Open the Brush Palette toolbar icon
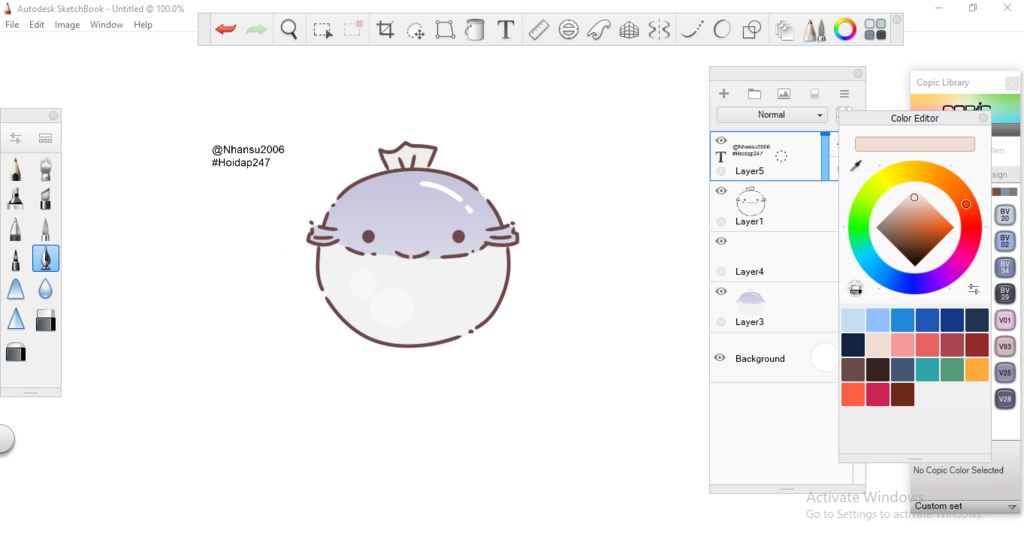This screenshot has height=539, width=1024. 814,30
